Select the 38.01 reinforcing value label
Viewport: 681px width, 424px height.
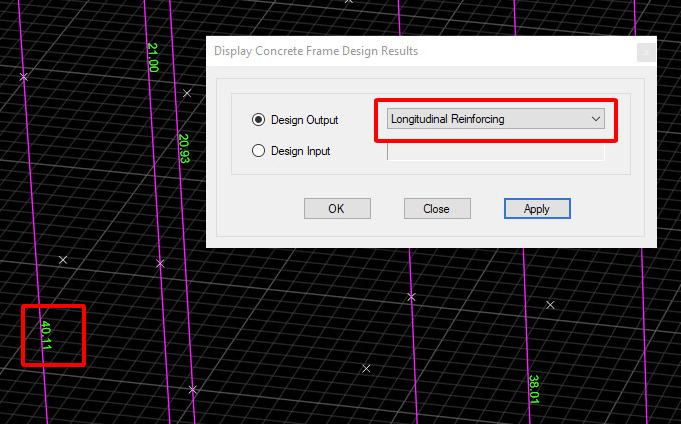(534, 389)
